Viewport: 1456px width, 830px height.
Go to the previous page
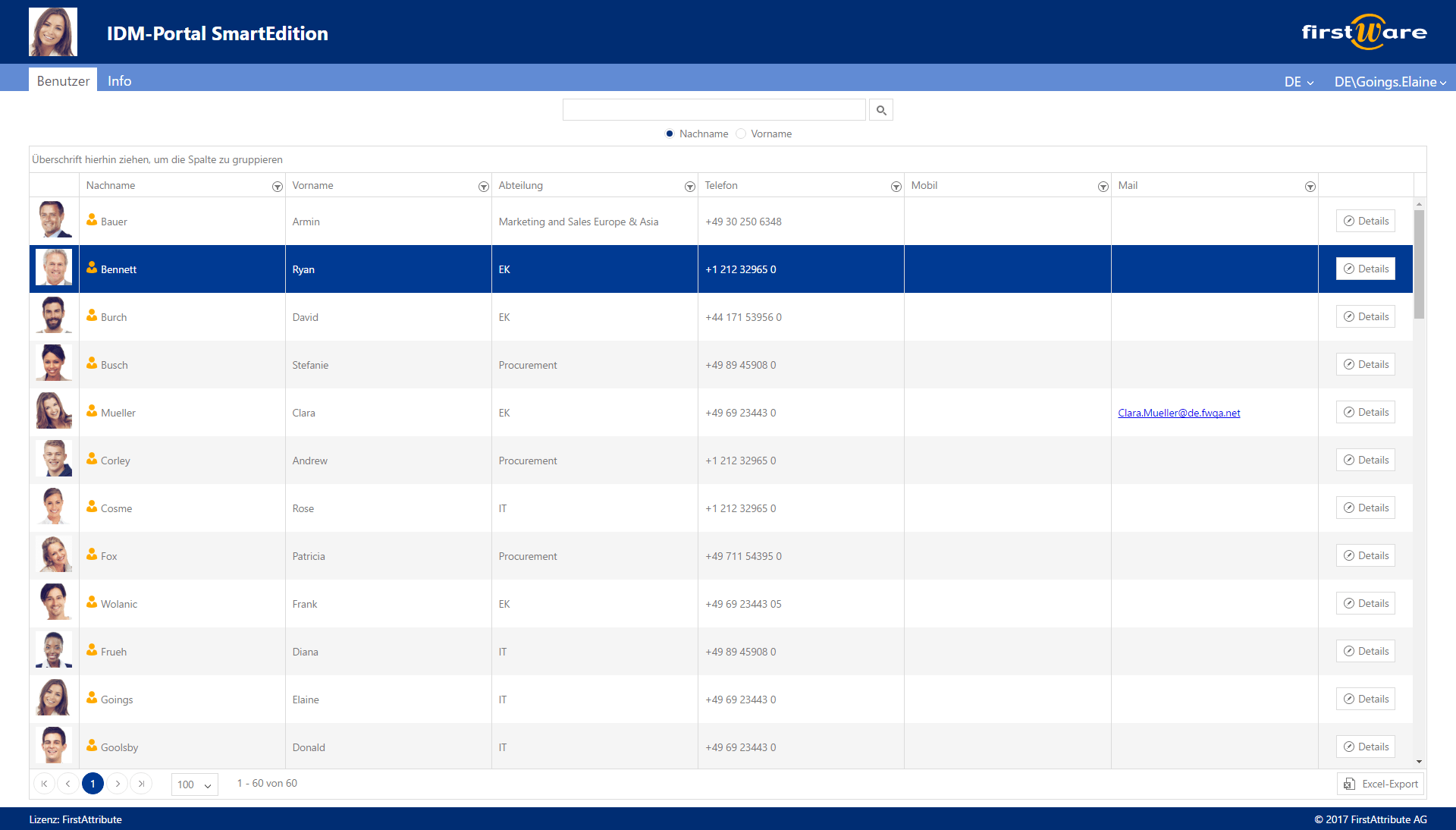point(68,784)
